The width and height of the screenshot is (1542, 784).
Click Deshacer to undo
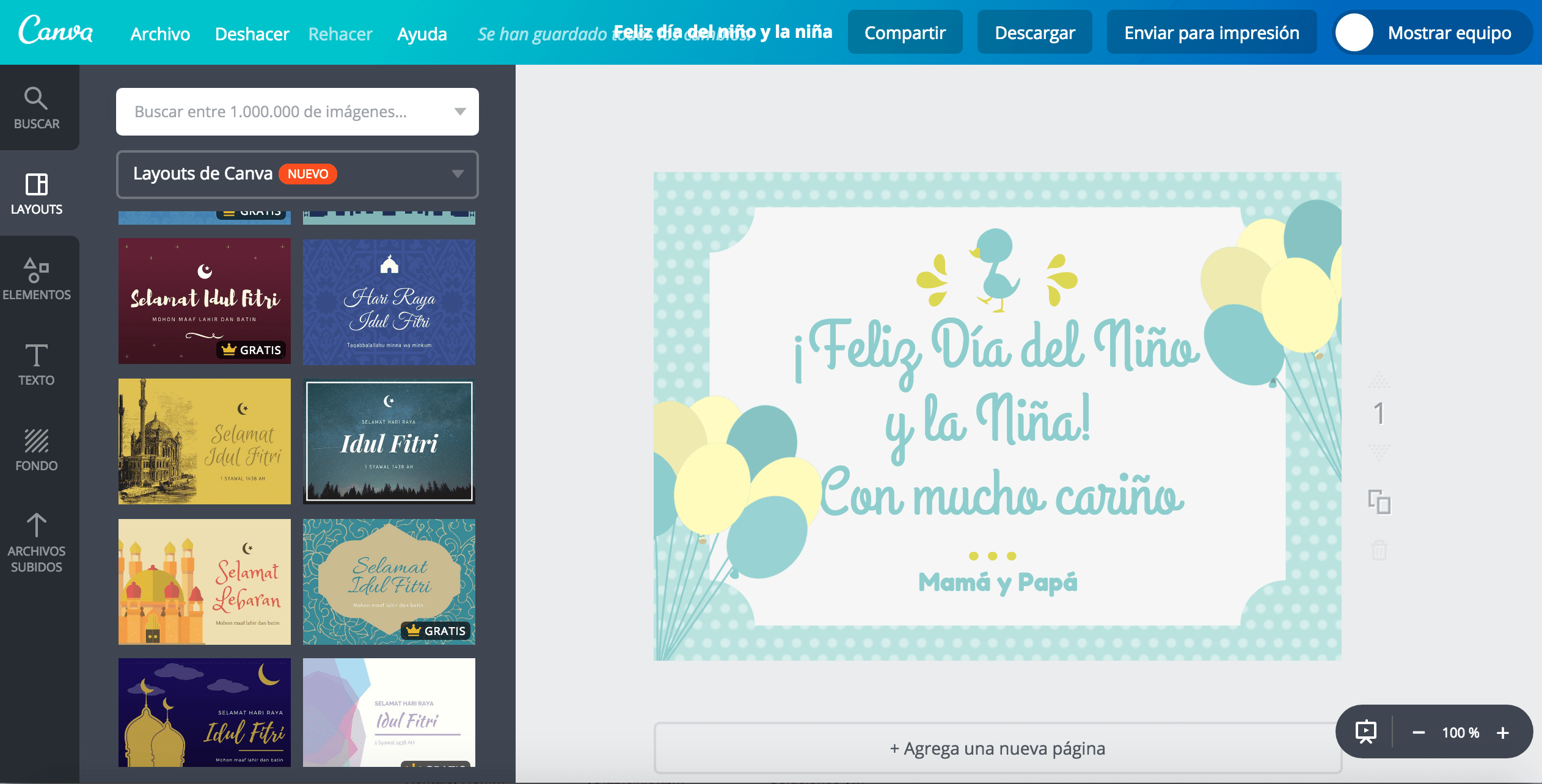coord(252,34)
